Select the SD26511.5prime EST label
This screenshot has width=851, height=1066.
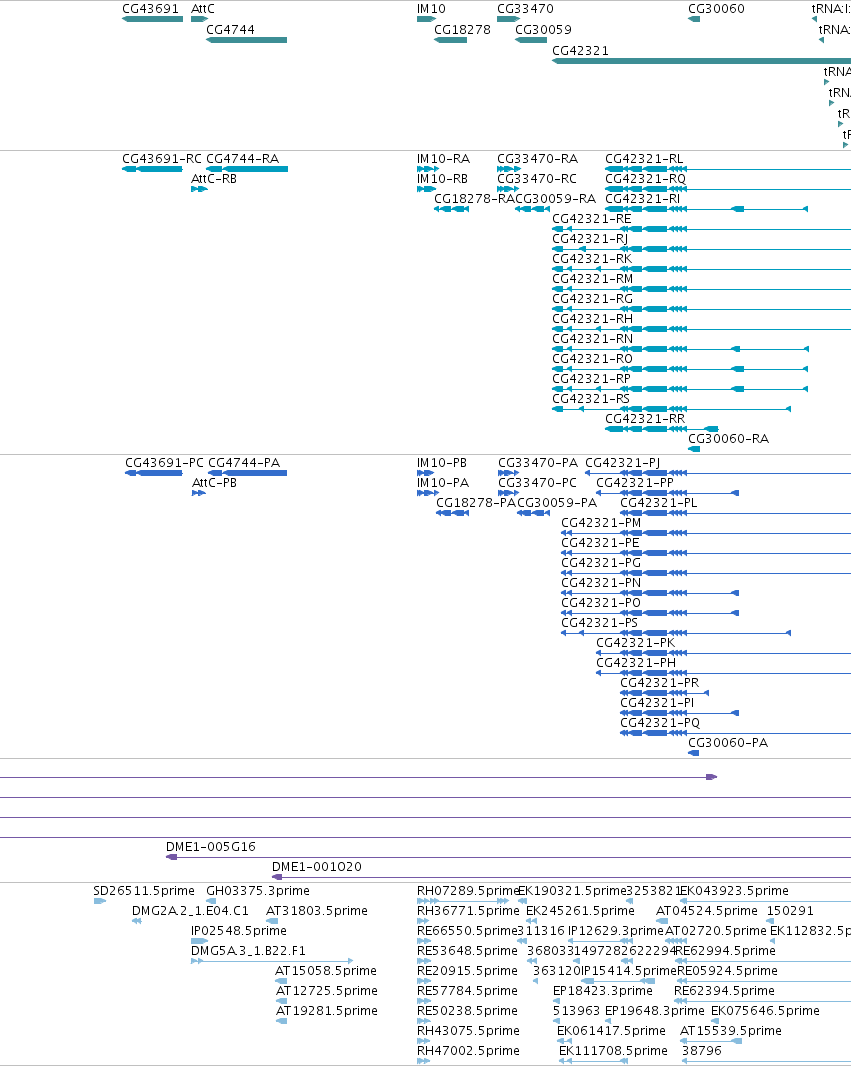coord(144,891)
